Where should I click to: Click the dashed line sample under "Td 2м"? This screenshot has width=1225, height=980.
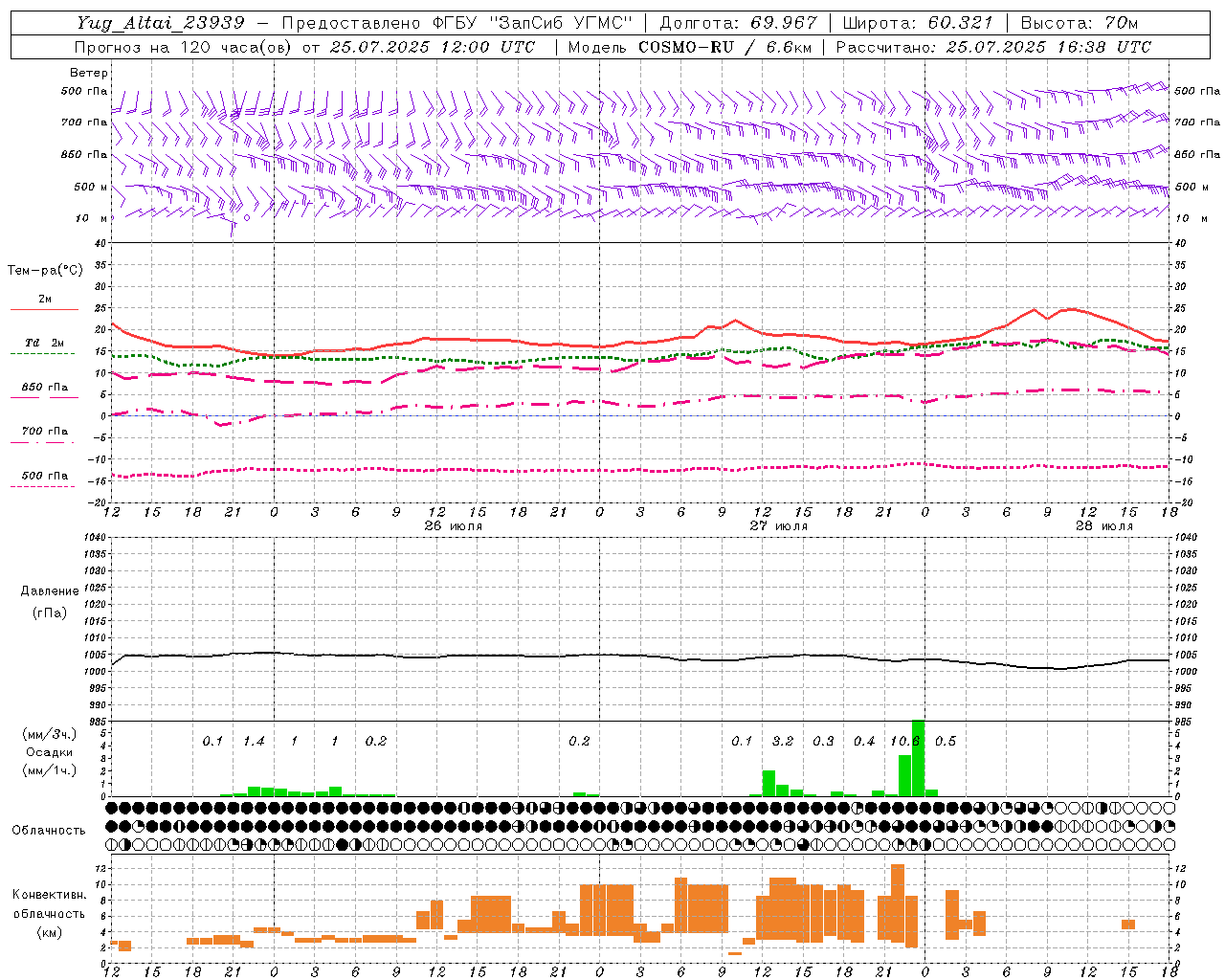(x=42, y=354)
